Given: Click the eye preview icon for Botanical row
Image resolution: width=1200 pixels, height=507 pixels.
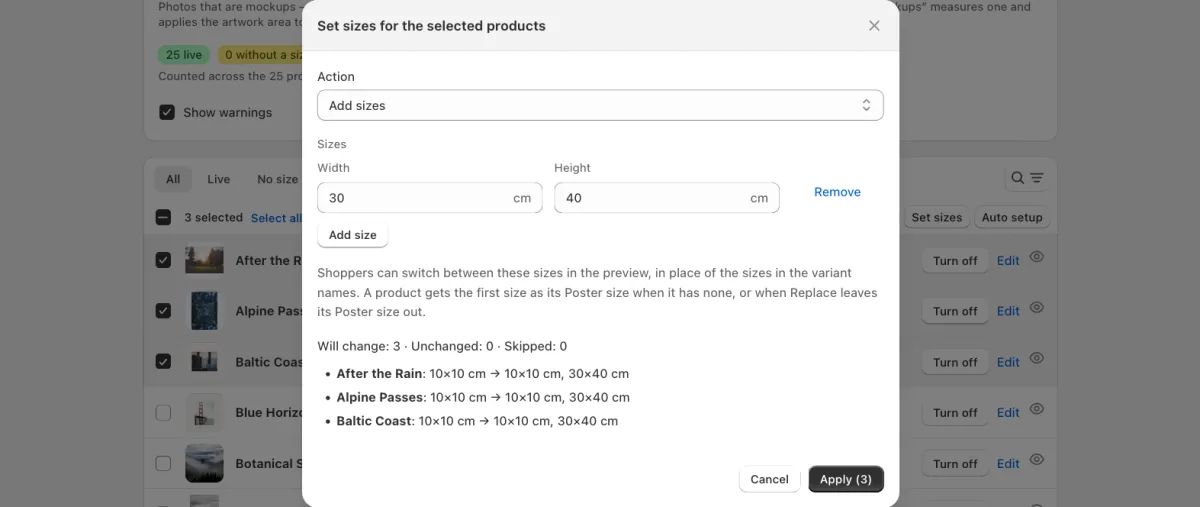Looking at the screenshot, I should pos(1037,459).
